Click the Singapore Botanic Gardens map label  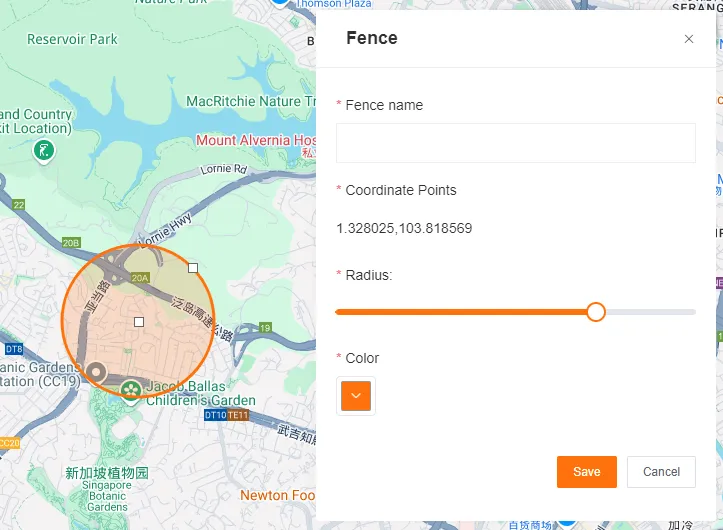click(x=107, y=490)
